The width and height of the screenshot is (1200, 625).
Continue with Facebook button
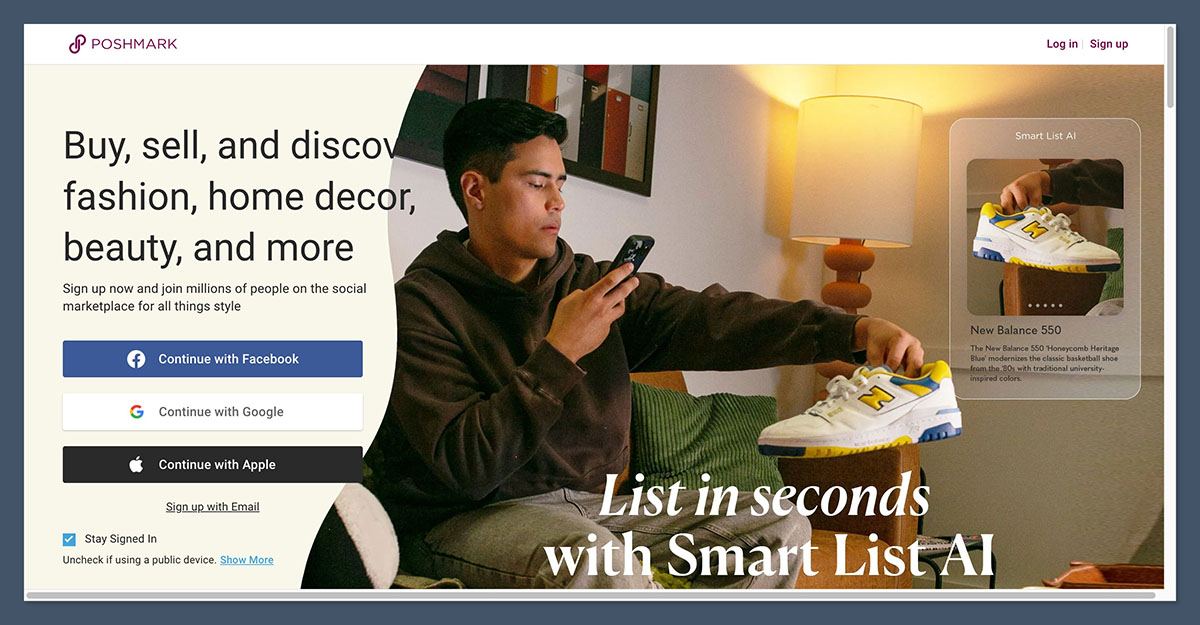click(213, 359)
